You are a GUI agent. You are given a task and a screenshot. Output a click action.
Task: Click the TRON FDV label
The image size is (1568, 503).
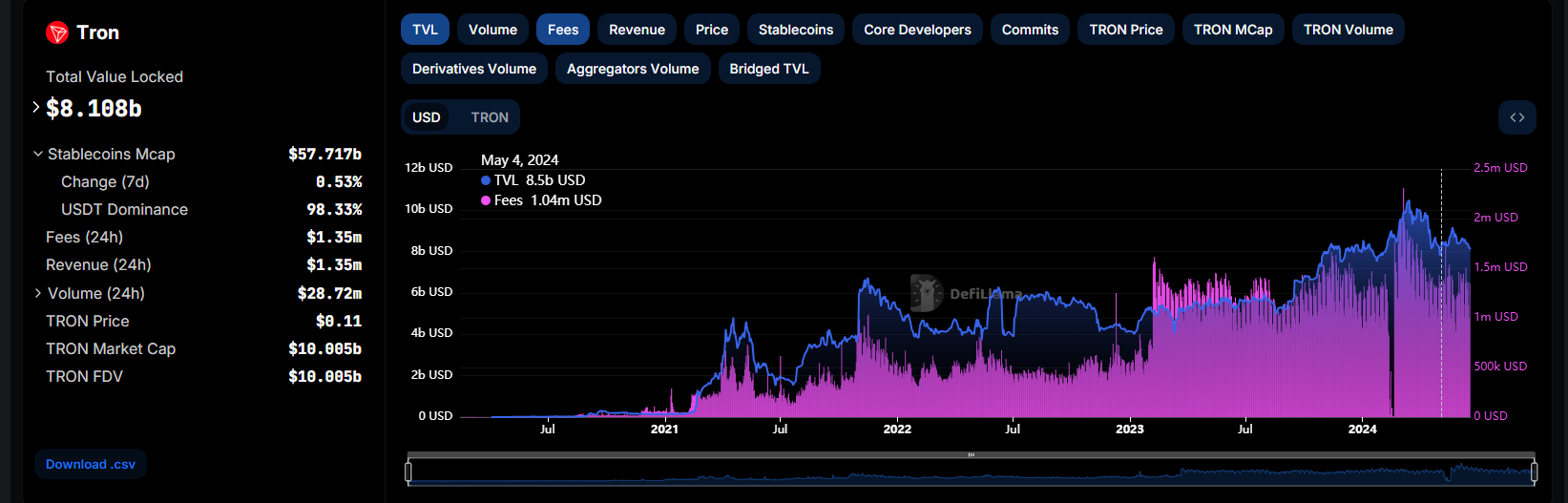point(84,376)
